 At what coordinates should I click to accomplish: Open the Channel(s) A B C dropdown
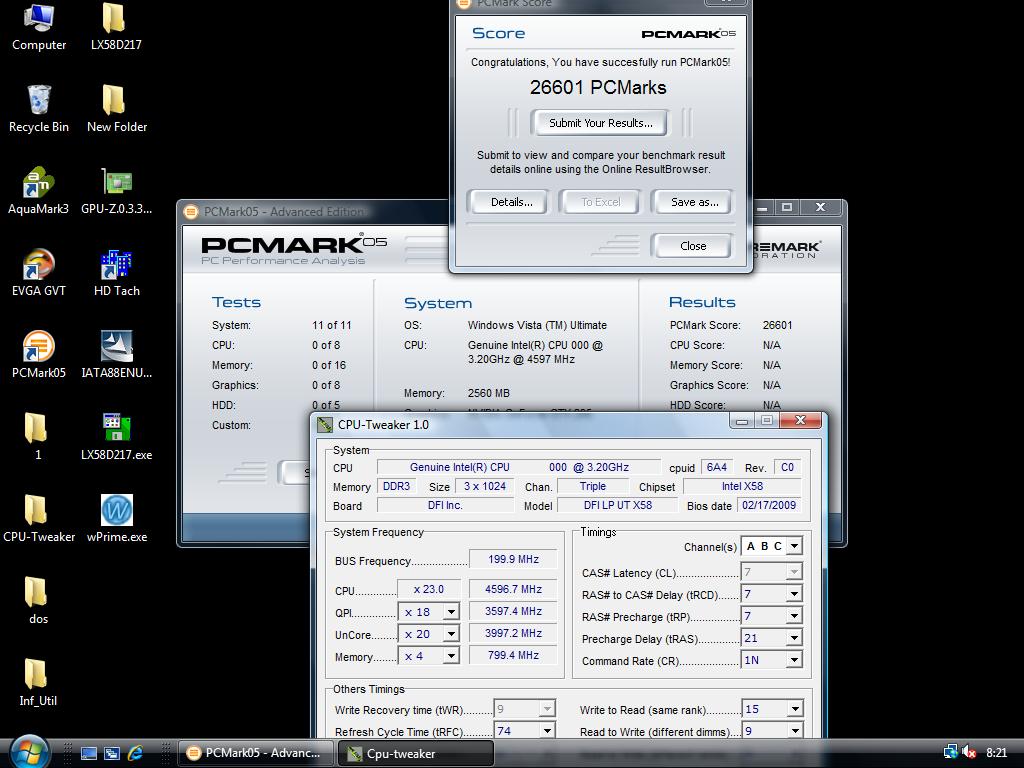pyautogui.click(x=794, y=546)
